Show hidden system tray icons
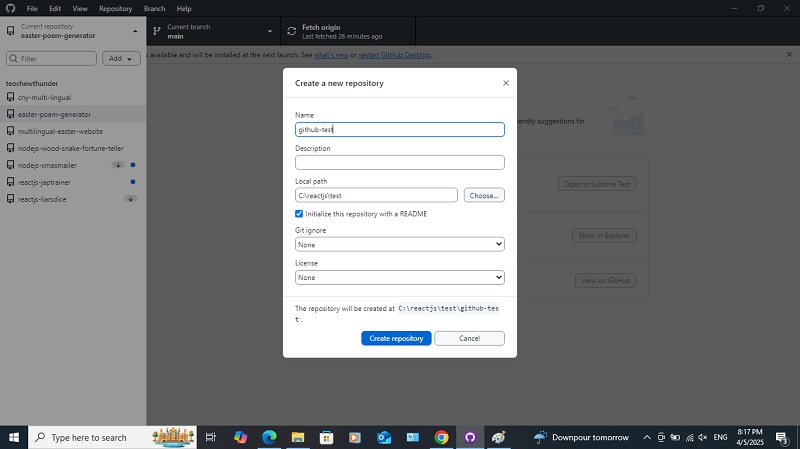 pyautogui.click(x=646, y=437)
